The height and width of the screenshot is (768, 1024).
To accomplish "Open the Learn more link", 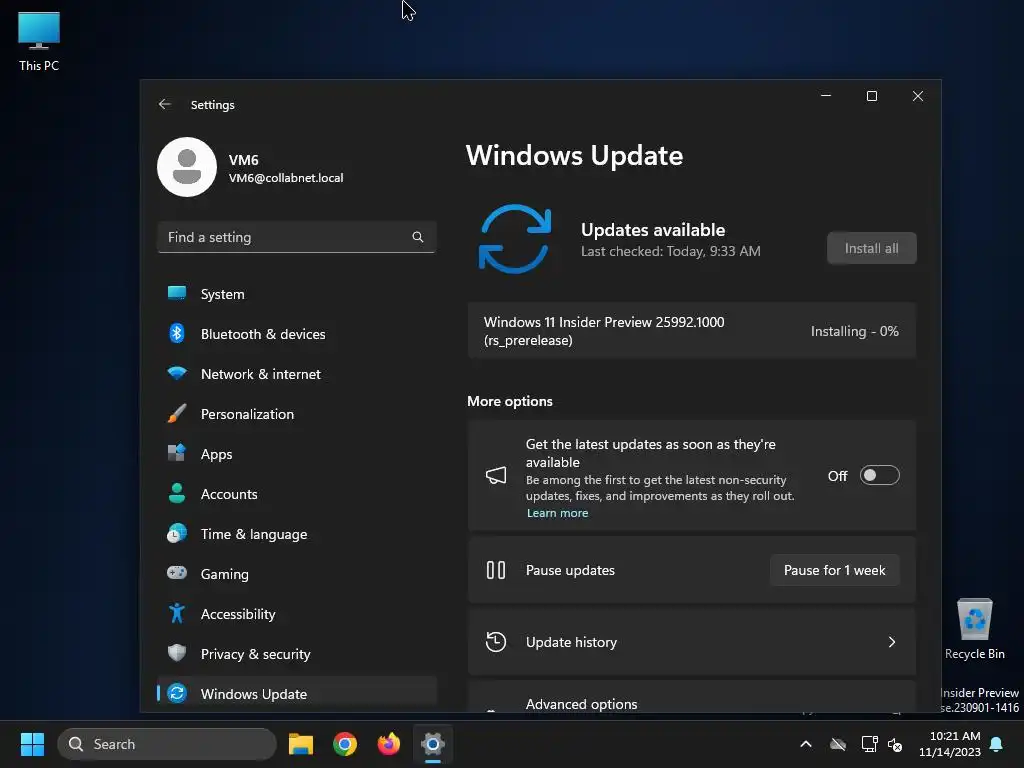I will [x=557, y=513].
